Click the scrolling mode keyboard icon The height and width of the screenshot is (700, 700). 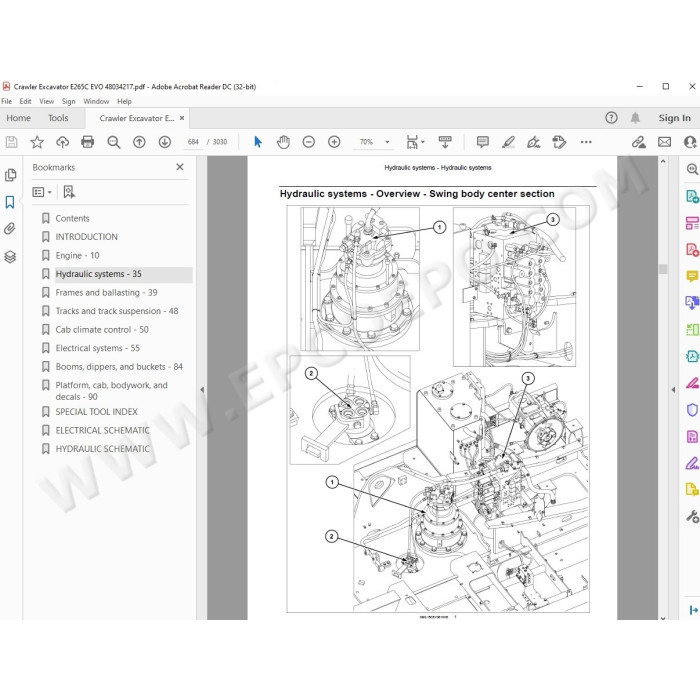pos(445,142)
